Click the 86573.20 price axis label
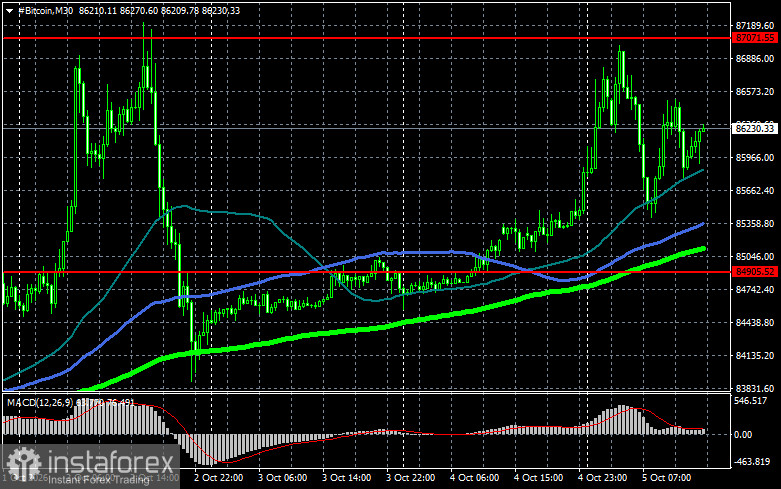The height and width of the screenshot is (489, 781). 755,92
